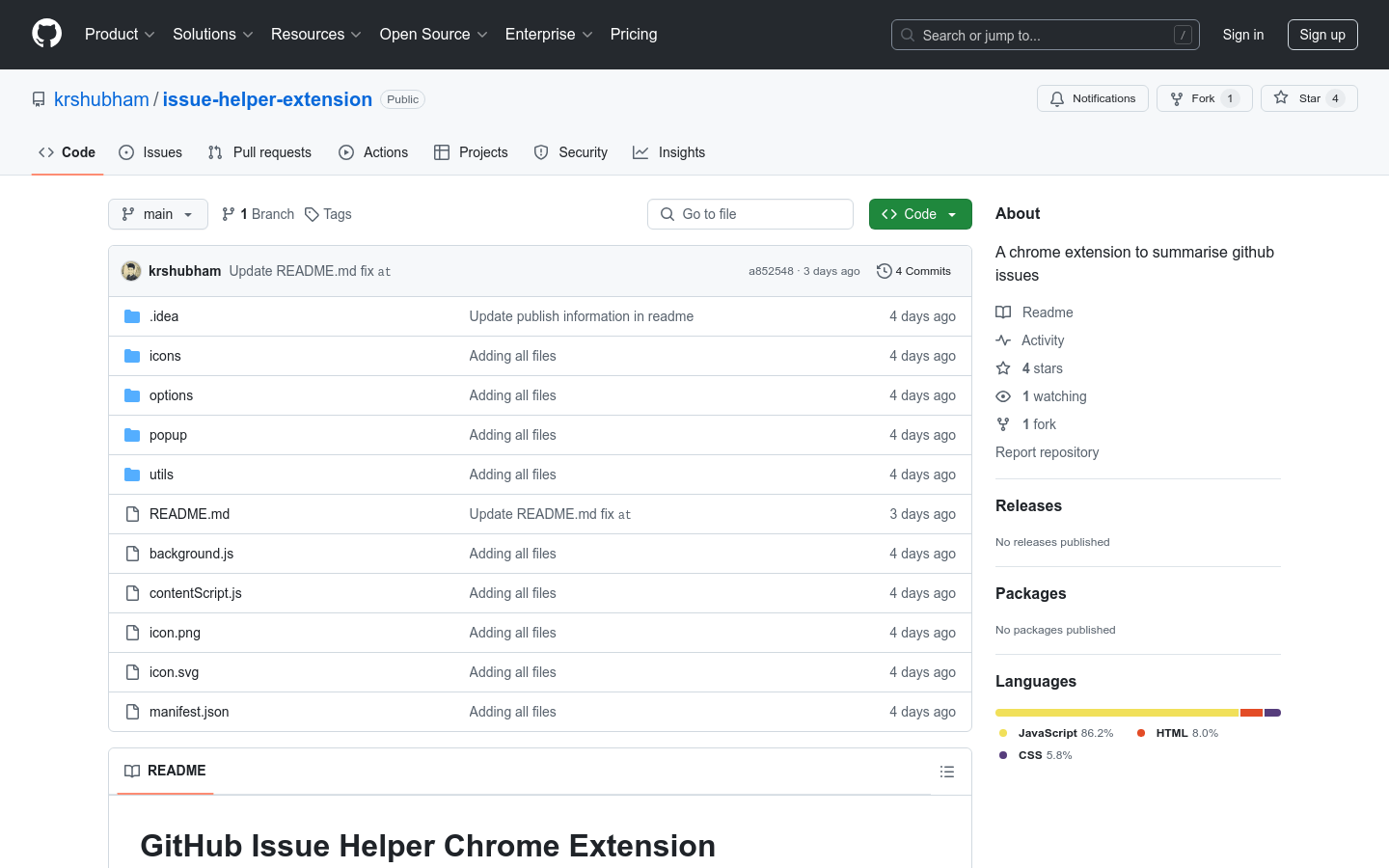Image resolution: width=1389 pixels, height=868 pixels.
Task: Open the krshubham owner link
Action: pyautogui.click(x=101, y=99)
